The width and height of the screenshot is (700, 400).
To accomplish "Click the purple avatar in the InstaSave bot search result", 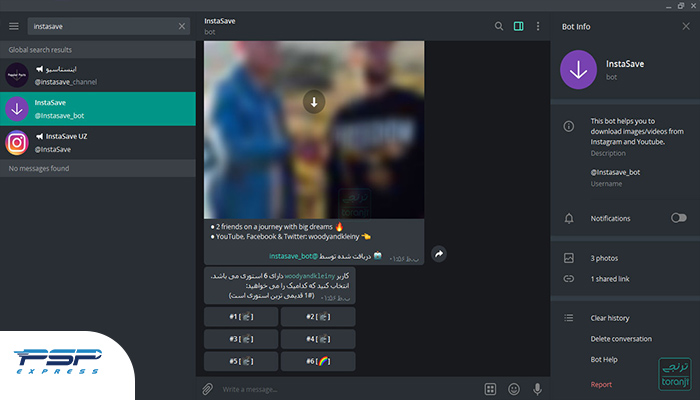I will (17, 109).
